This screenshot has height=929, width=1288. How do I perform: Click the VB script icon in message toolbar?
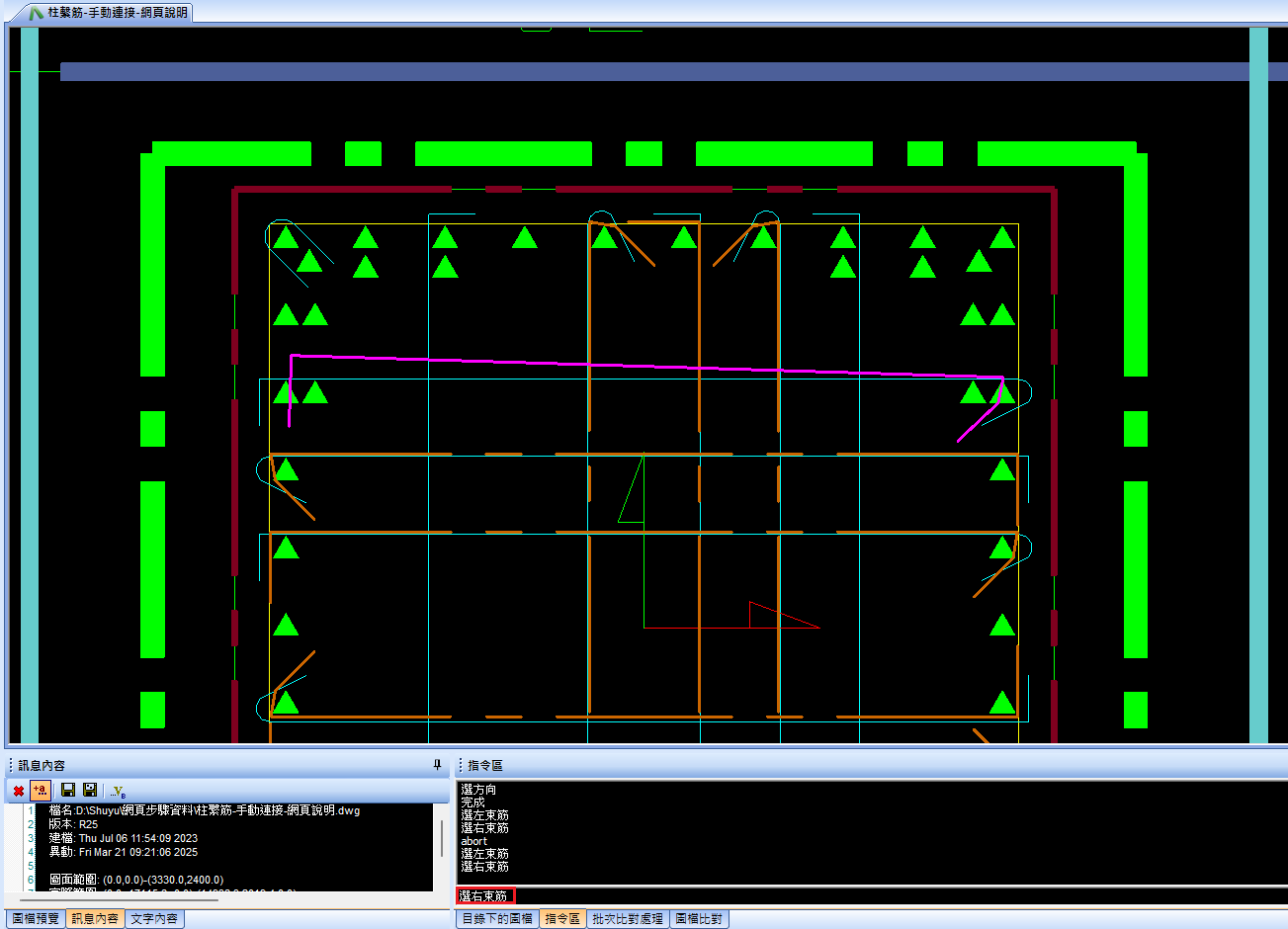(119, 791)
